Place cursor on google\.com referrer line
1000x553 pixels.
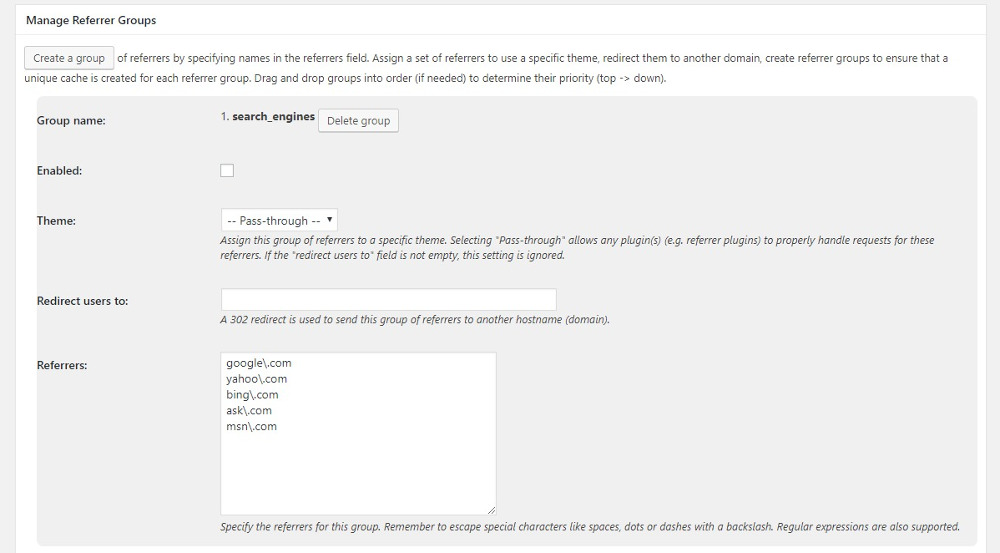point(259,363)
